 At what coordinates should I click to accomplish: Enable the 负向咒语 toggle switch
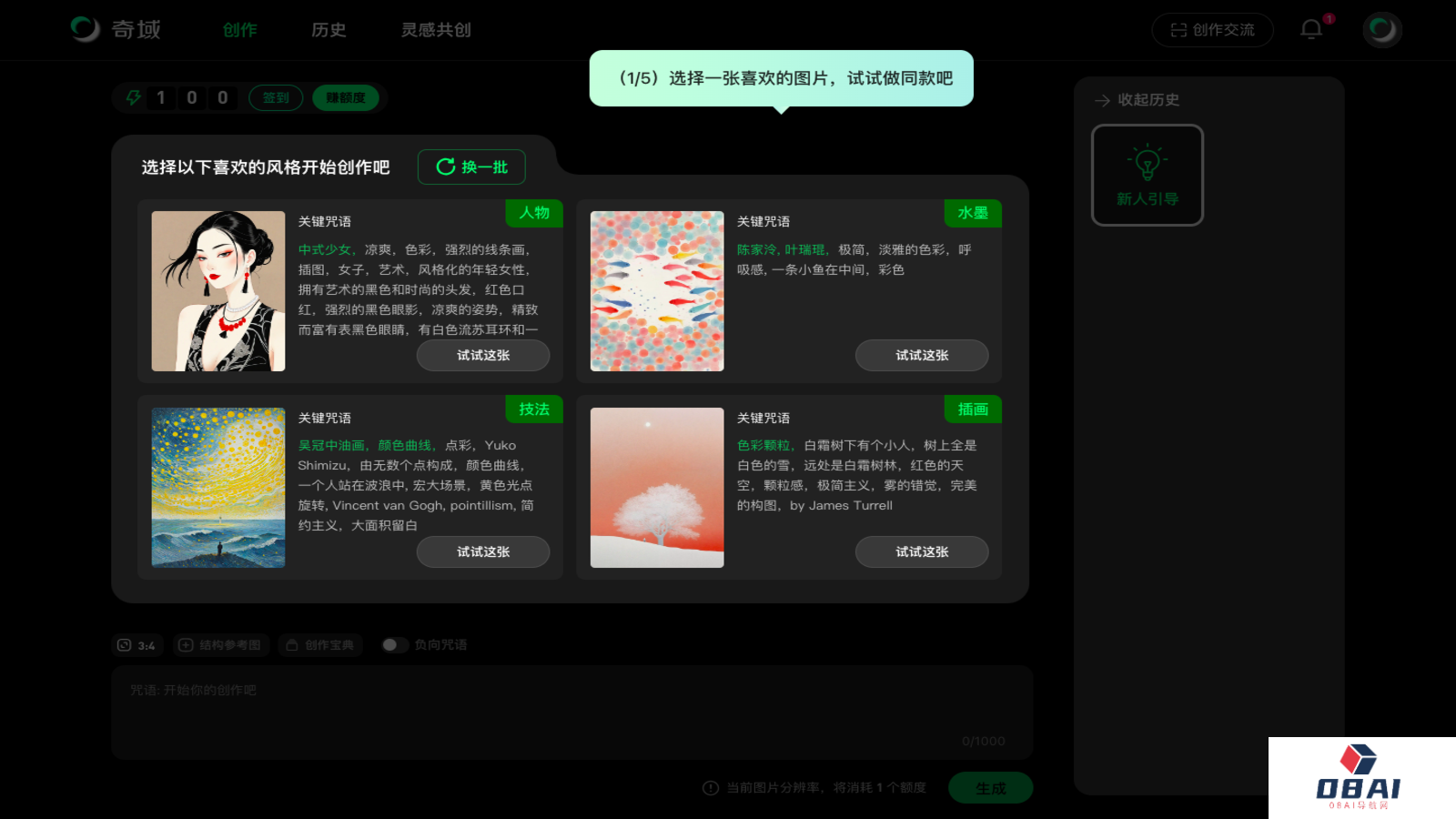click(395, 644)
